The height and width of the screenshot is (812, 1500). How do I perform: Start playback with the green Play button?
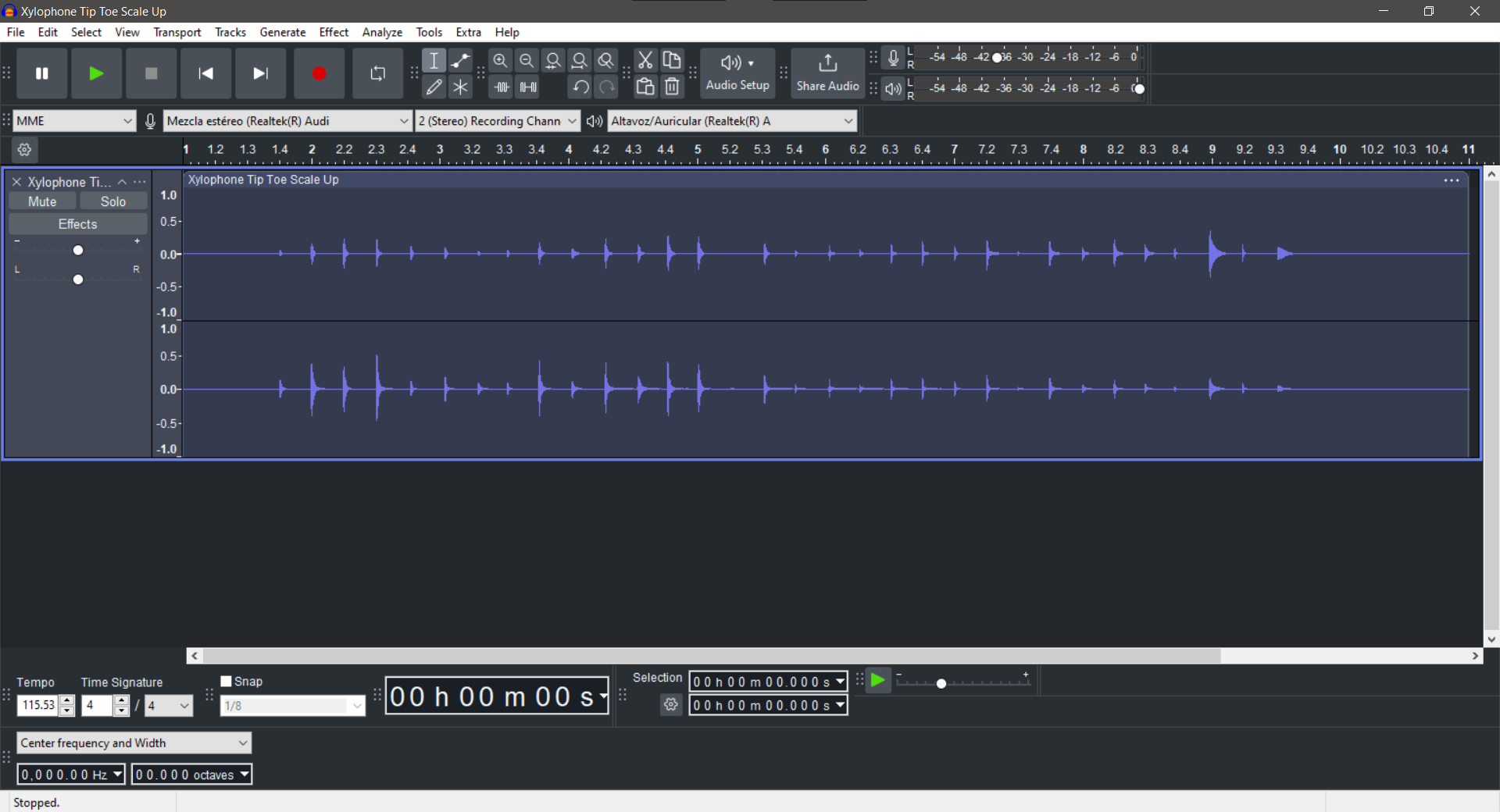pyautogui.click(x=97, y=73)
